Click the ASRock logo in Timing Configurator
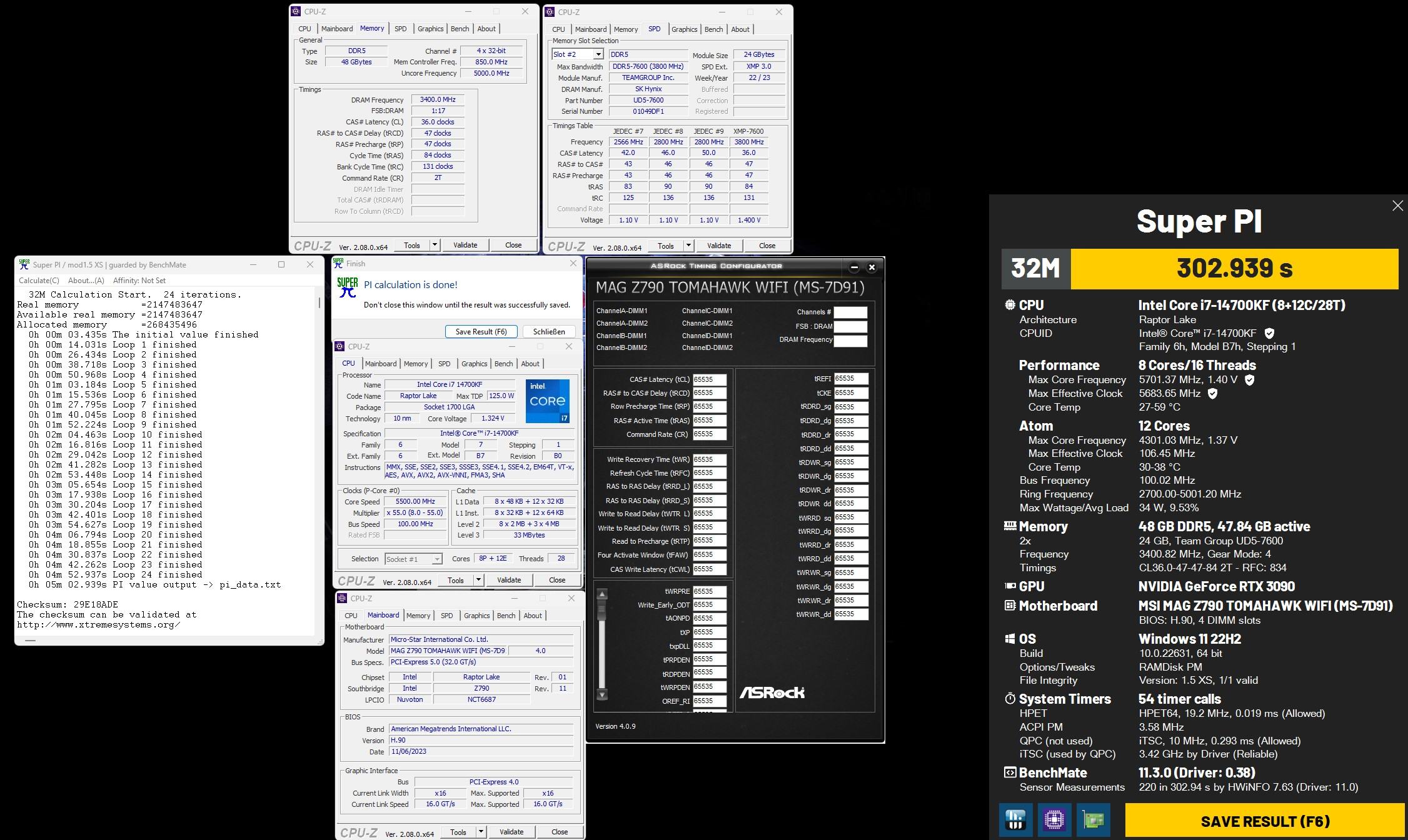This screenshot has height=840, width=1408. [772, 692]
